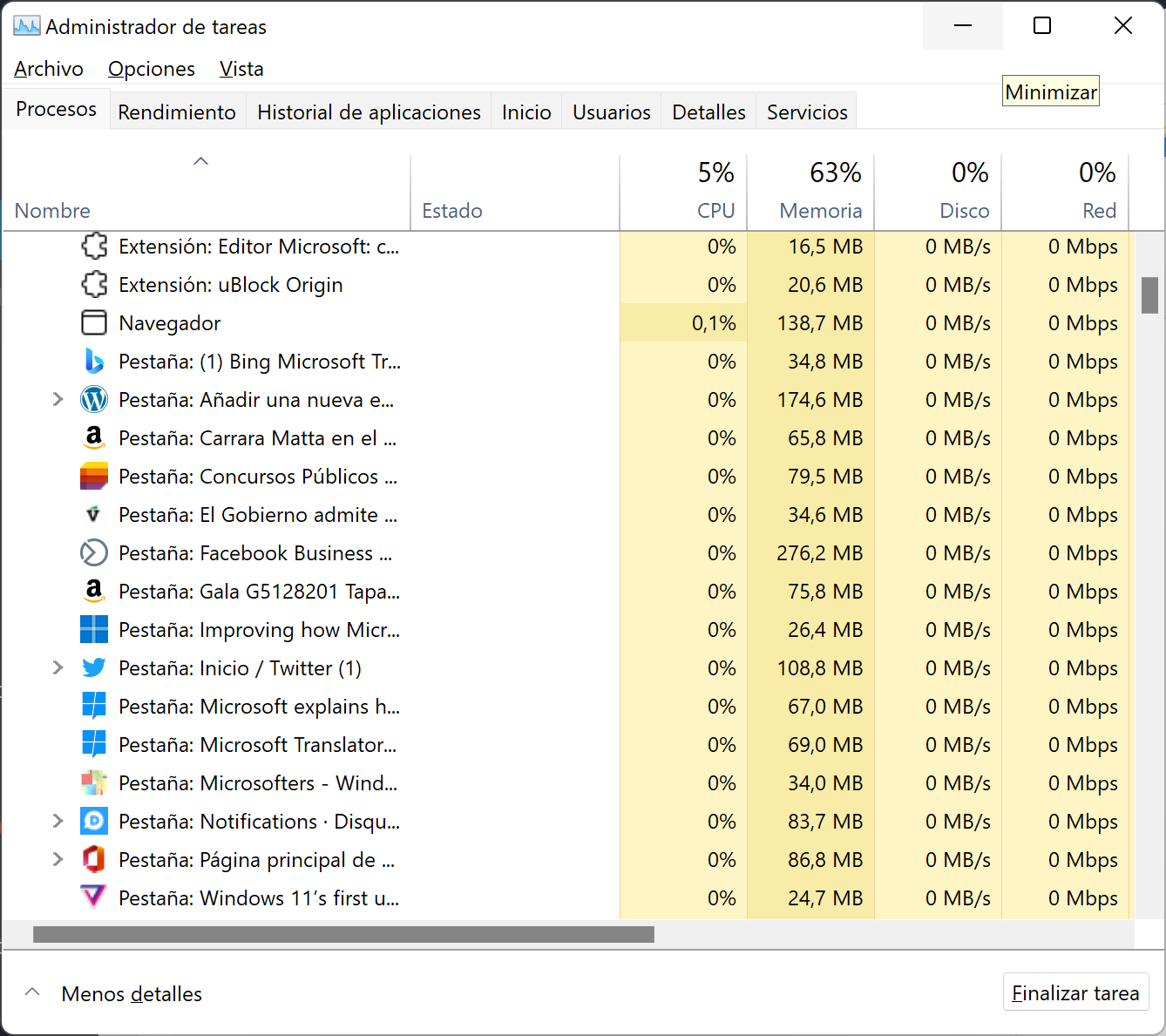Expand the Añadir una nueva process row
The image size is (1166, 1036).
coord(58,400)
